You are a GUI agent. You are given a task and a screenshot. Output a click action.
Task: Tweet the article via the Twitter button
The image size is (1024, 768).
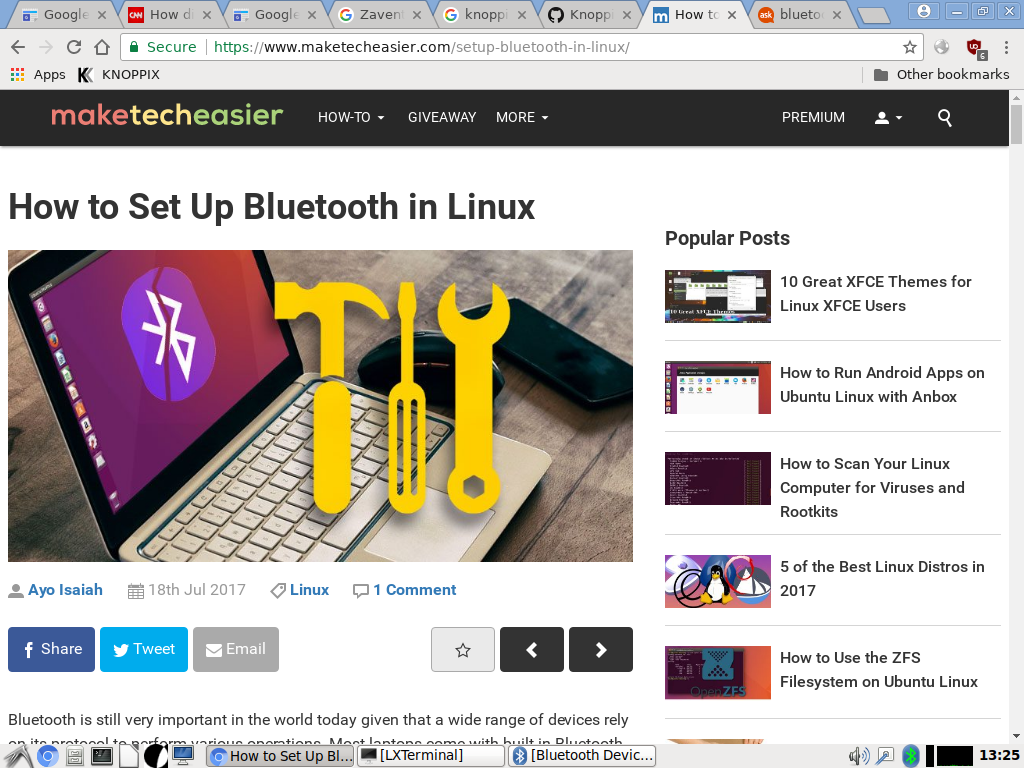tap(143, 649)
